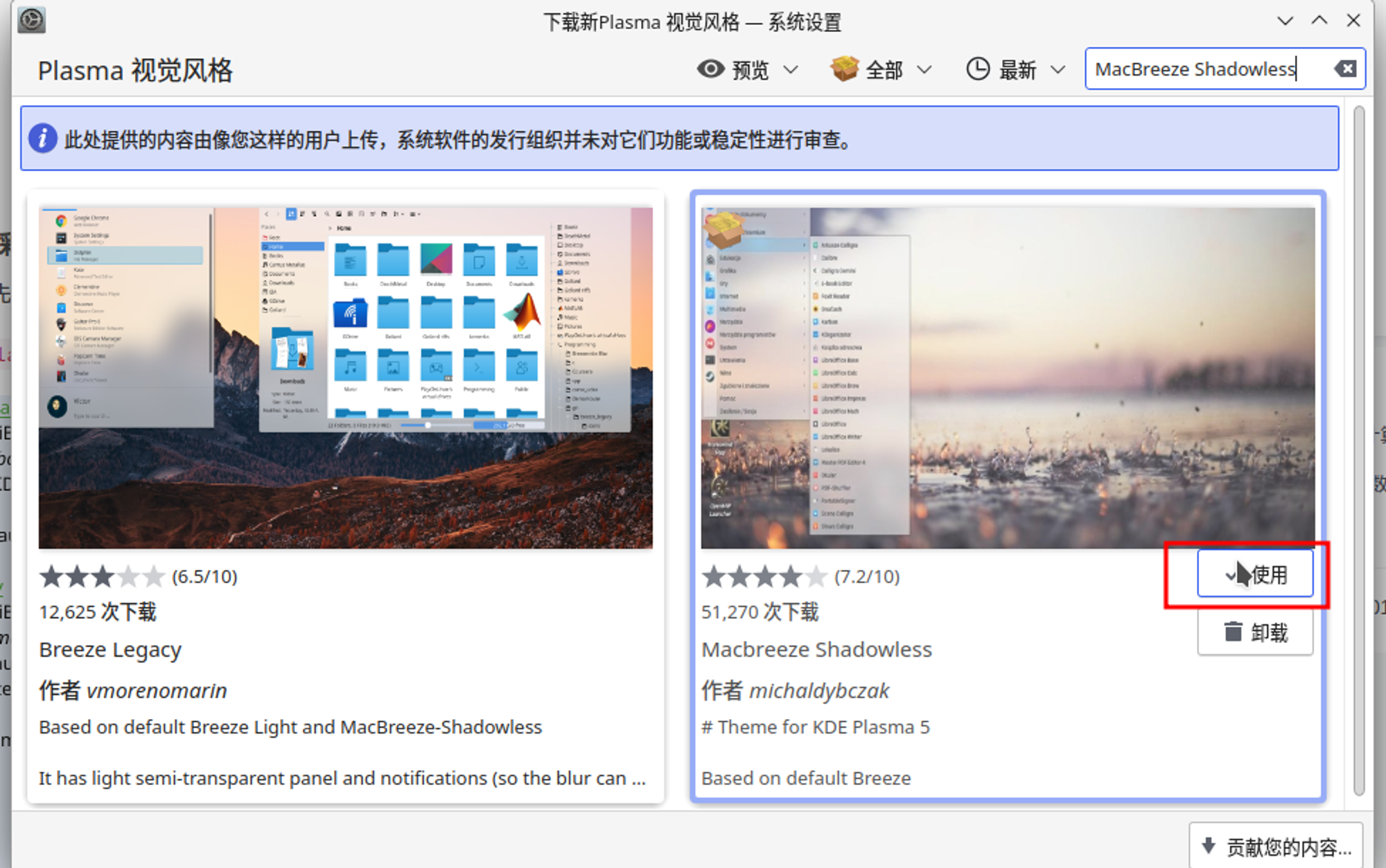The image size is (1386, 868).
Task: Click the clock icon beside 最新
Action: pos(978,69)
